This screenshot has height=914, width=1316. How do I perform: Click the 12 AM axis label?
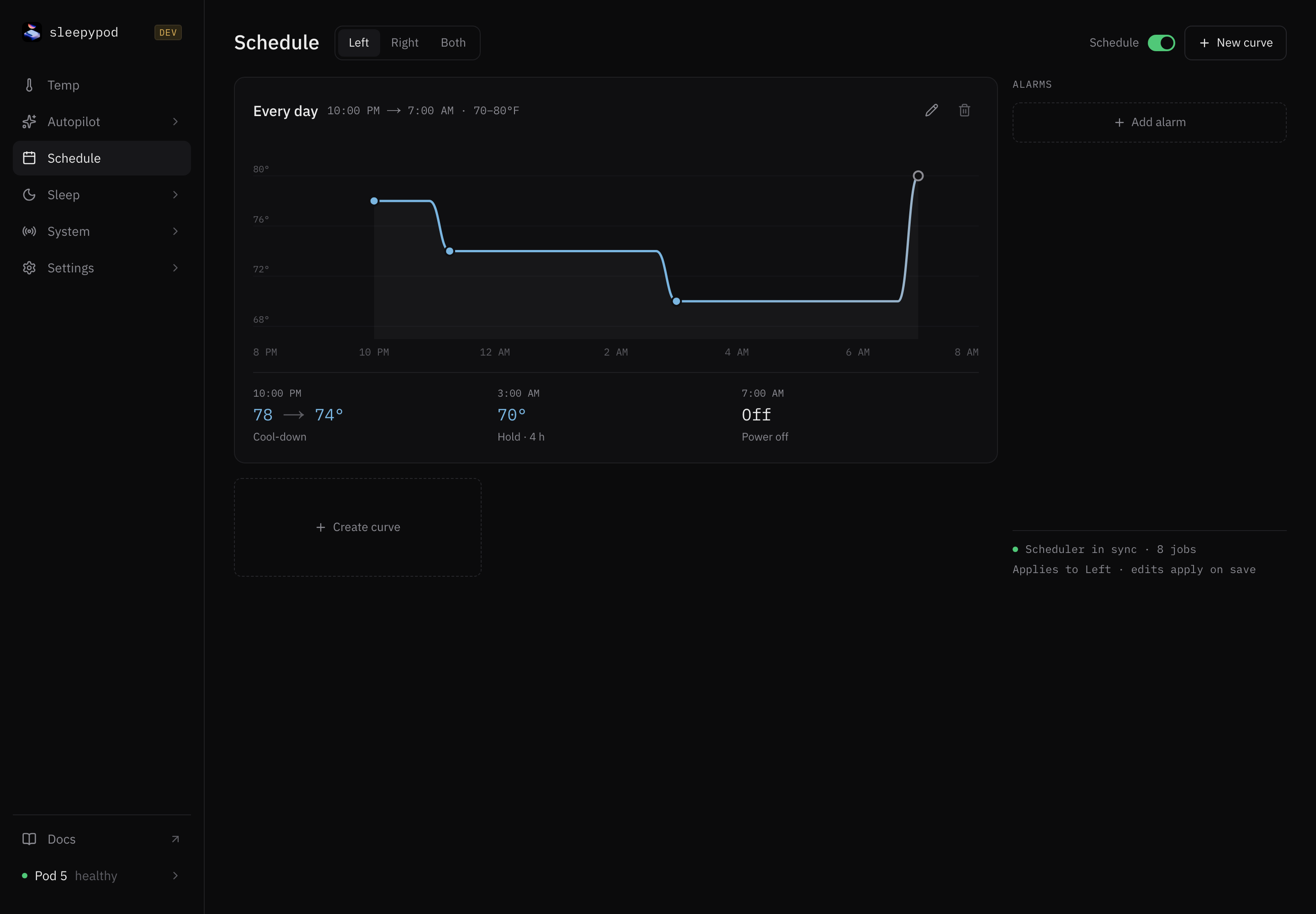point(495,352)
